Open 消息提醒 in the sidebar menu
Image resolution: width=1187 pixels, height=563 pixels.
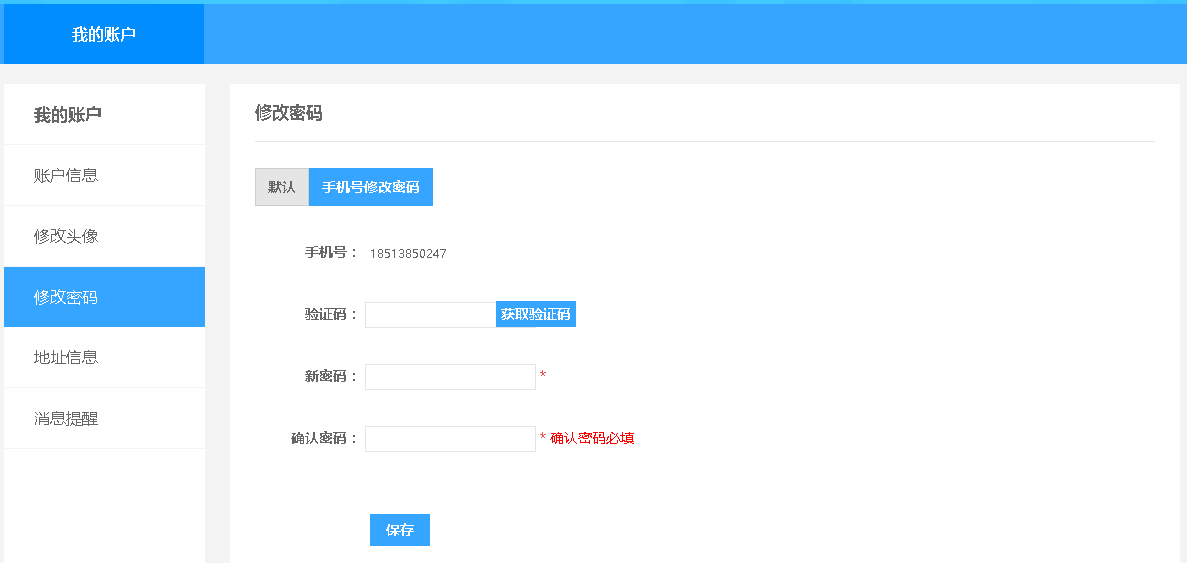[66, 419]
